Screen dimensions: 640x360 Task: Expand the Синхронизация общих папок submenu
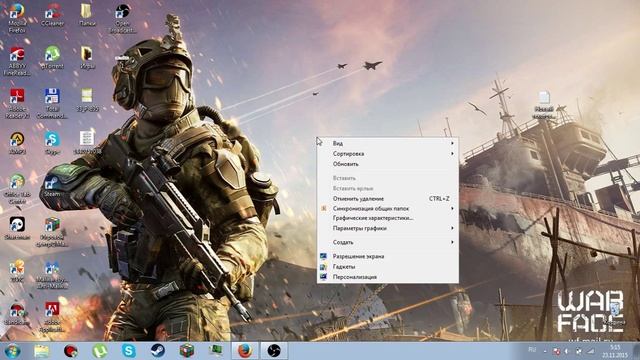click(x=387, y=209)
